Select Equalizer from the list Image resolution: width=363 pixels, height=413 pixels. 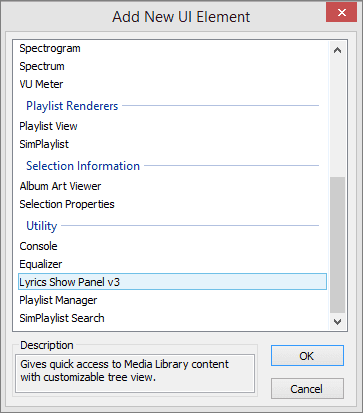41,264
